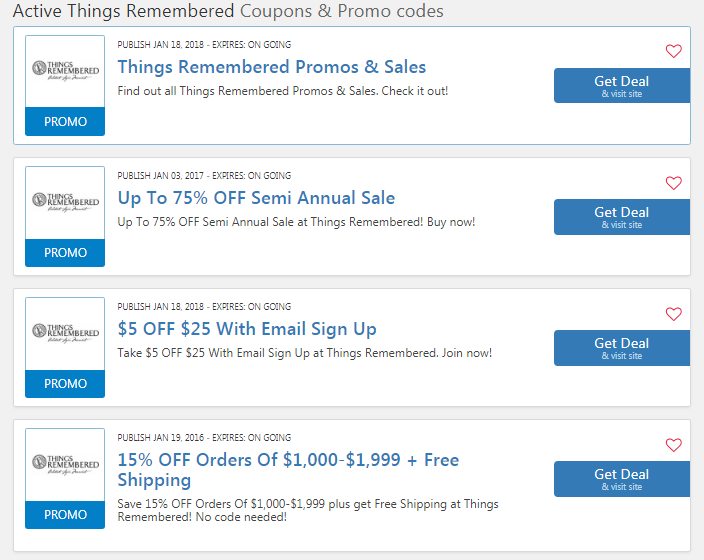
Task: Click PROMO label on Semi Annual Sale coupon
Action: coord(65,252)
